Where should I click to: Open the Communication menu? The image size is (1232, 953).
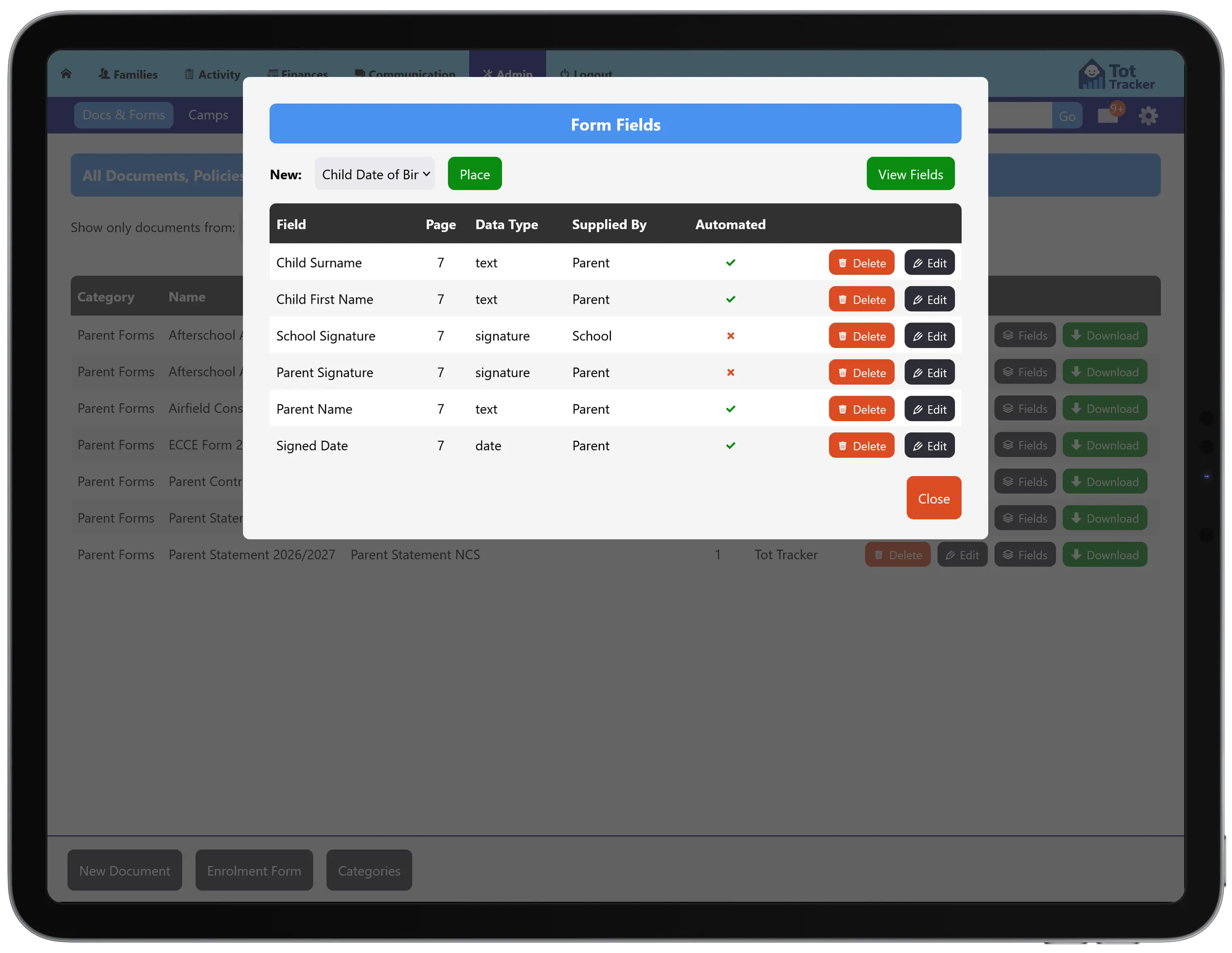[405, 73]
